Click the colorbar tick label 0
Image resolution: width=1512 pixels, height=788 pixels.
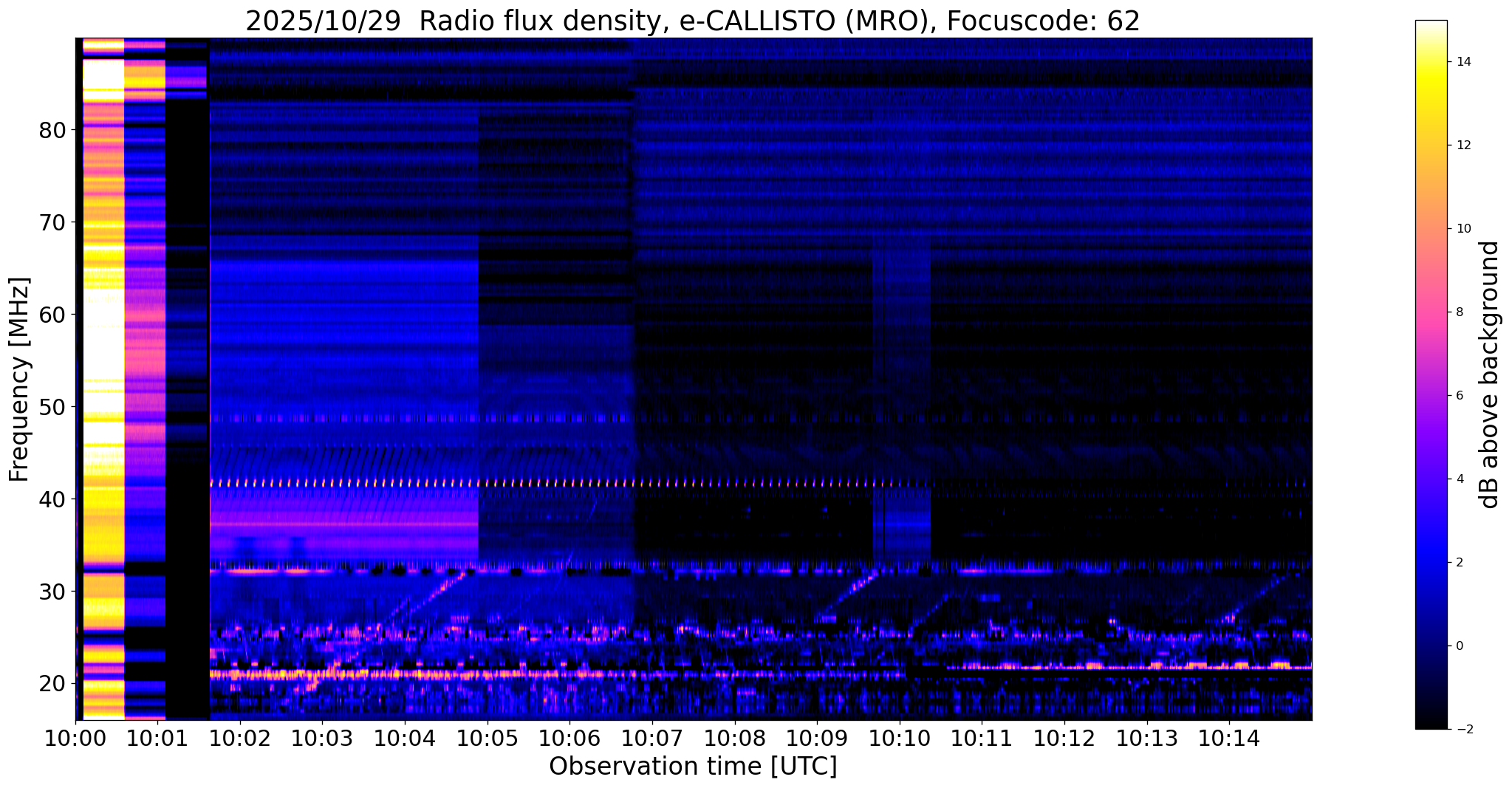(1460, 646)
